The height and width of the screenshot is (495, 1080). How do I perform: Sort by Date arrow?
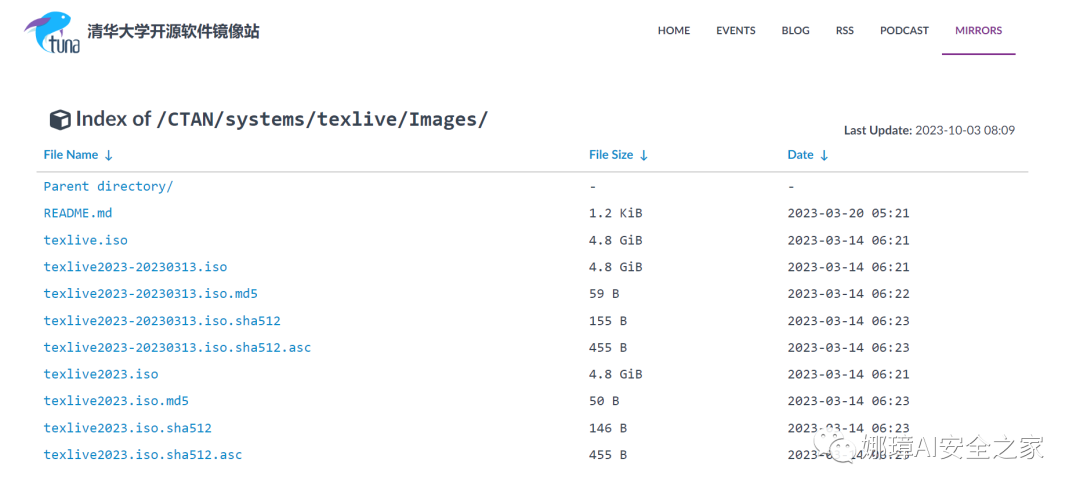[824, 155]
